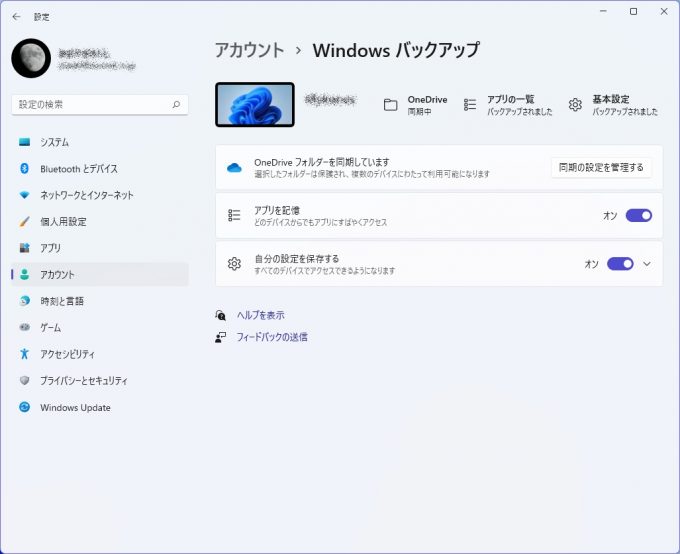Click アカウント in the breadcrumb header
The width and height of the screenshot is (680, 554).
[250, 50]
